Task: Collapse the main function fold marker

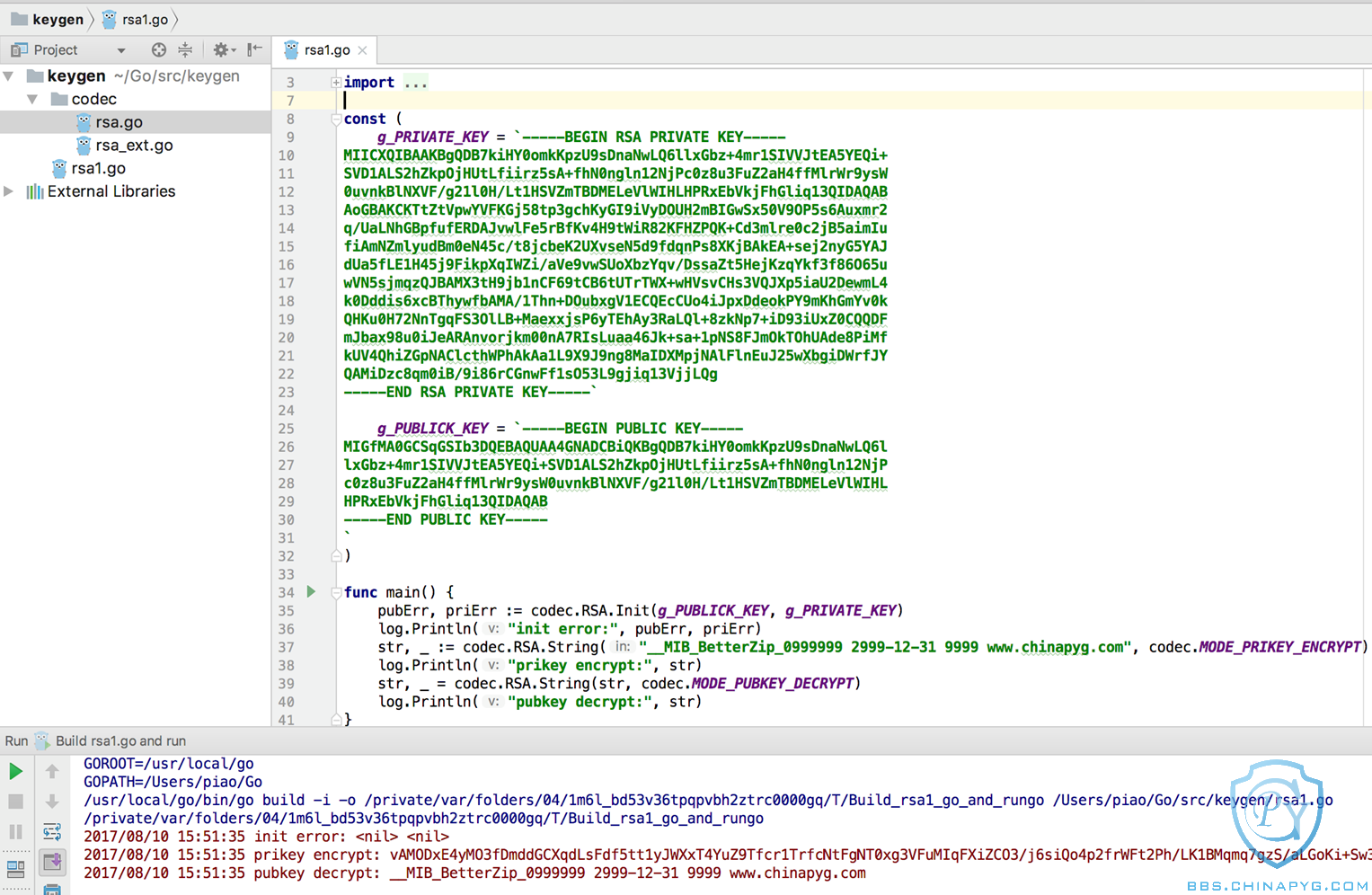Action: tap(336, 592)
